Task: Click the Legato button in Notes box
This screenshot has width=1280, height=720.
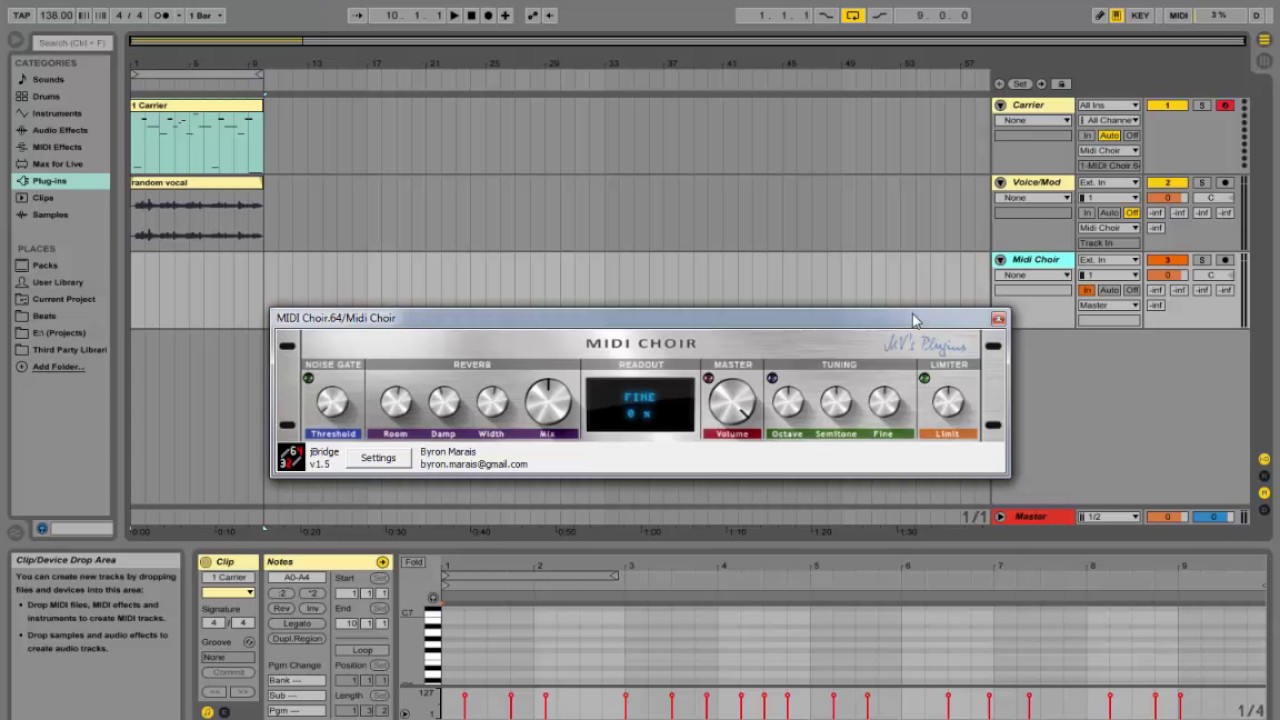Action: pyautogui.click(x=297, y=623)
